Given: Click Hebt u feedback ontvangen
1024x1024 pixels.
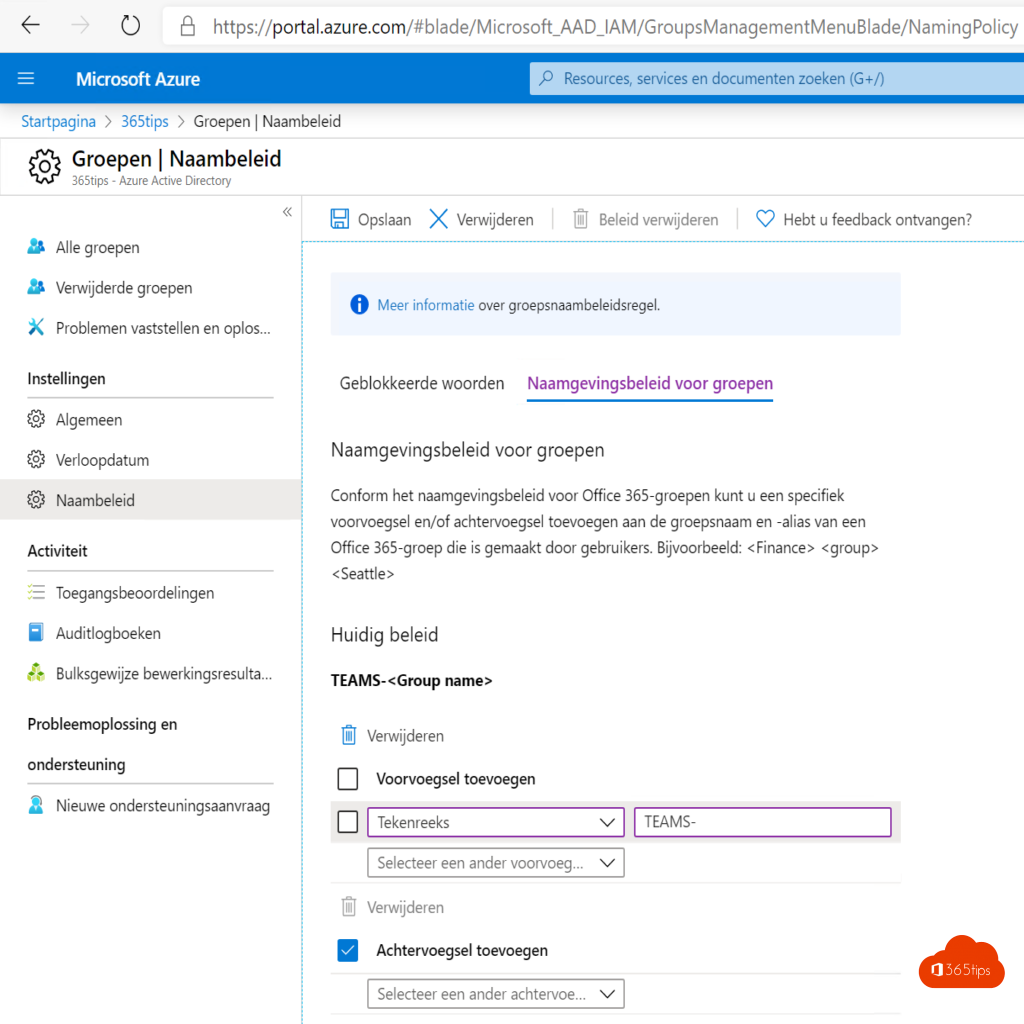Looking at the screenshot, I should pyautogui.click(x=863, y=219).
